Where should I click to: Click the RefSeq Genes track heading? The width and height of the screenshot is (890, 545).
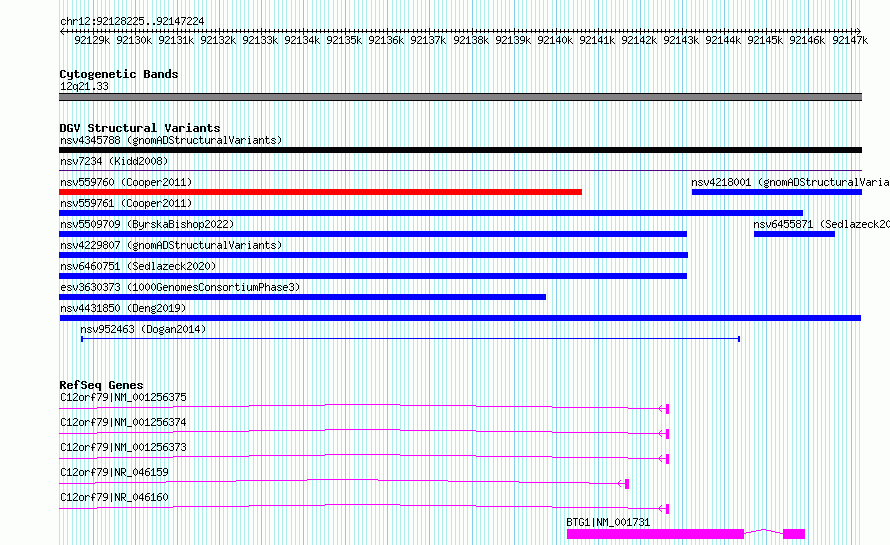point(101,385)
